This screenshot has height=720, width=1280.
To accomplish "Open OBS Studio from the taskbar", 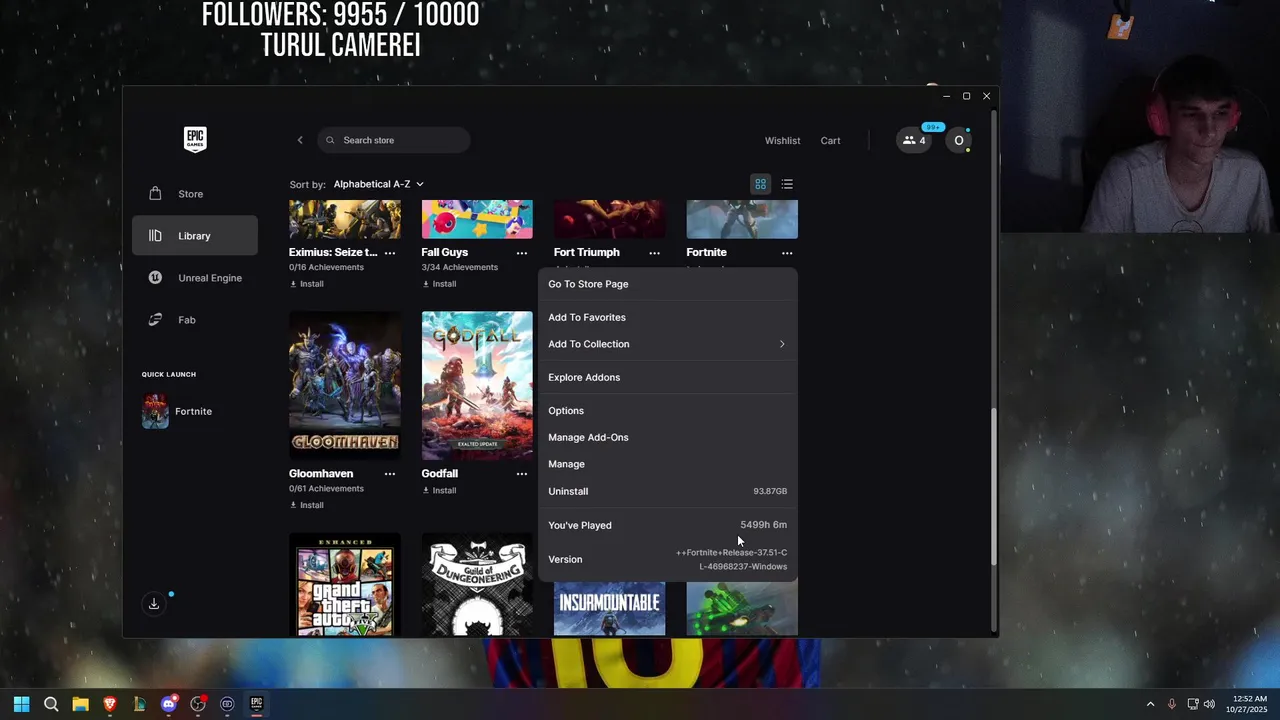I will pos(198,704).
